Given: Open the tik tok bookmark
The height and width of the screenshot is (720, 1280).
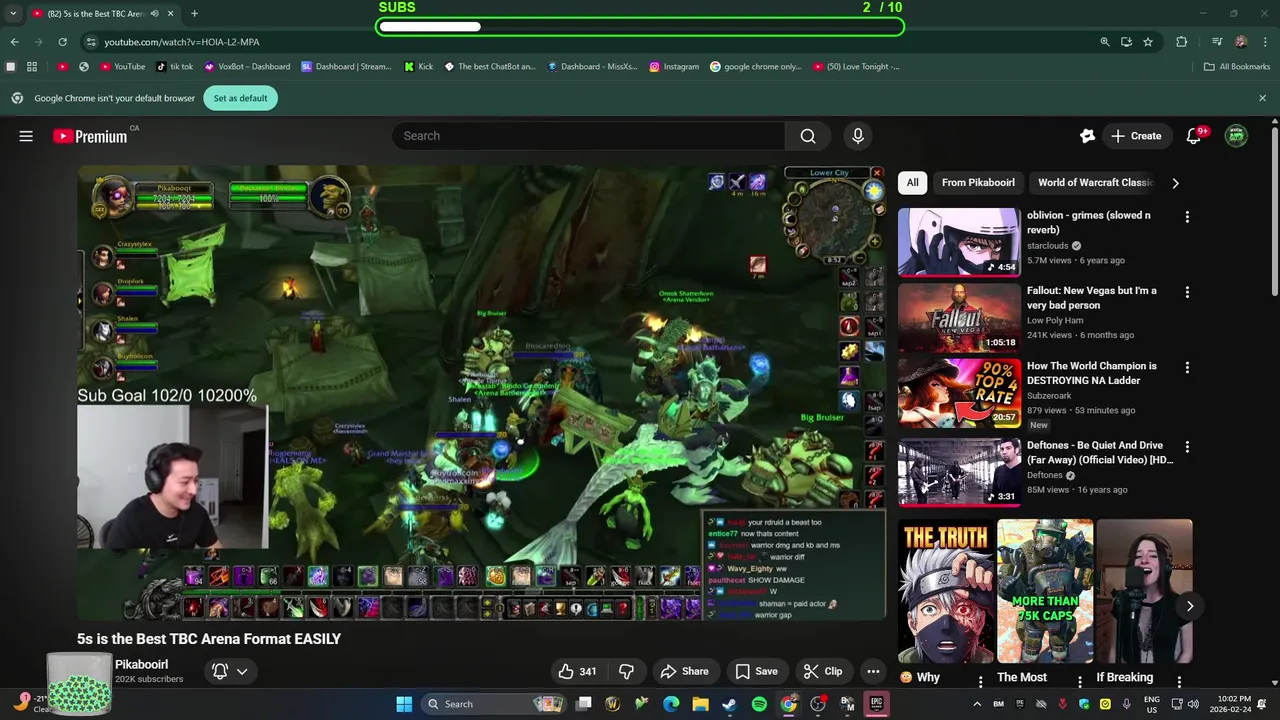Looking at the screenshot, I should 175,67.
